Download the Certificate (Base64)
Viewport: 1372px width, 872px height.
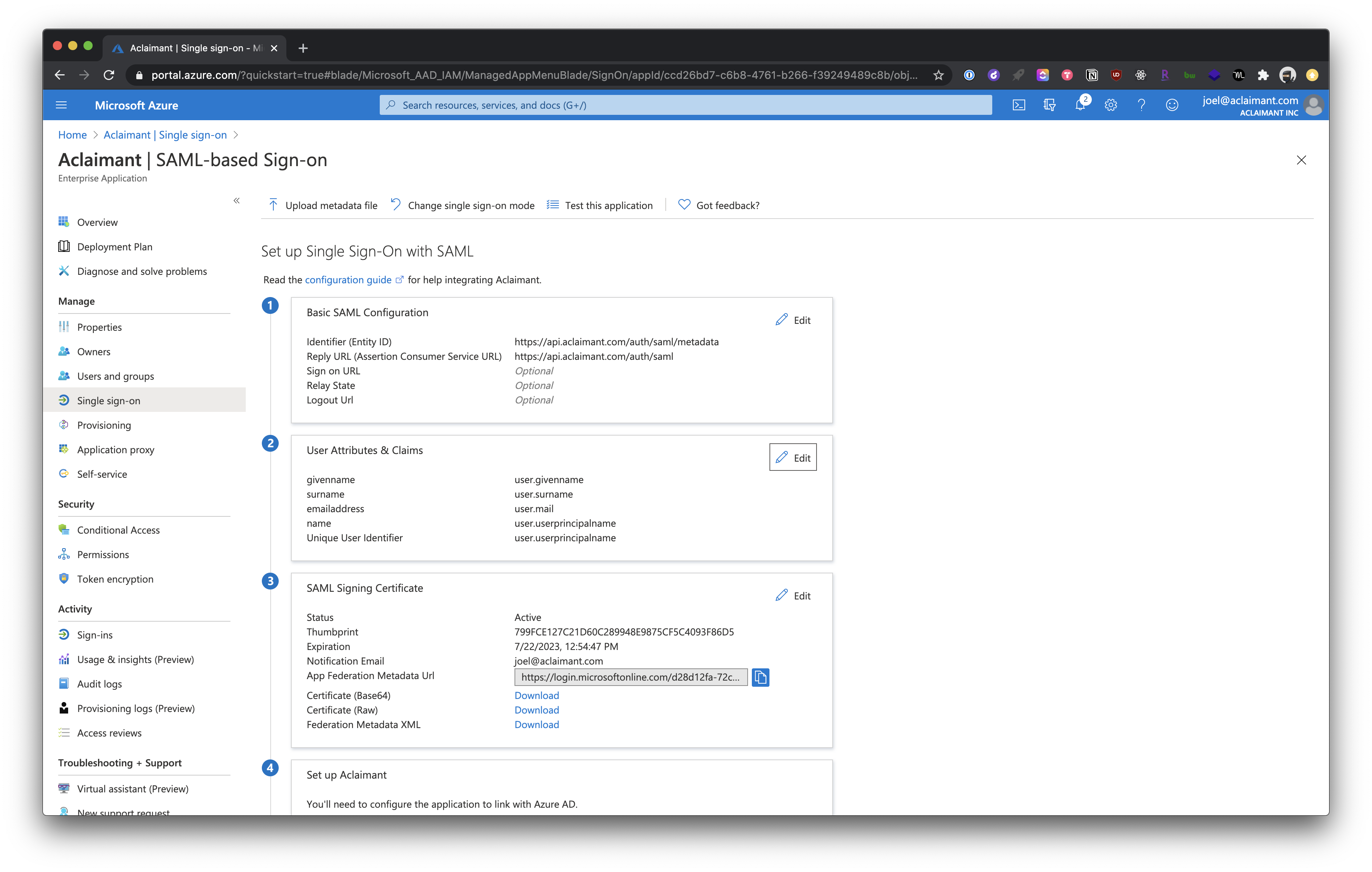click(537, 696)
